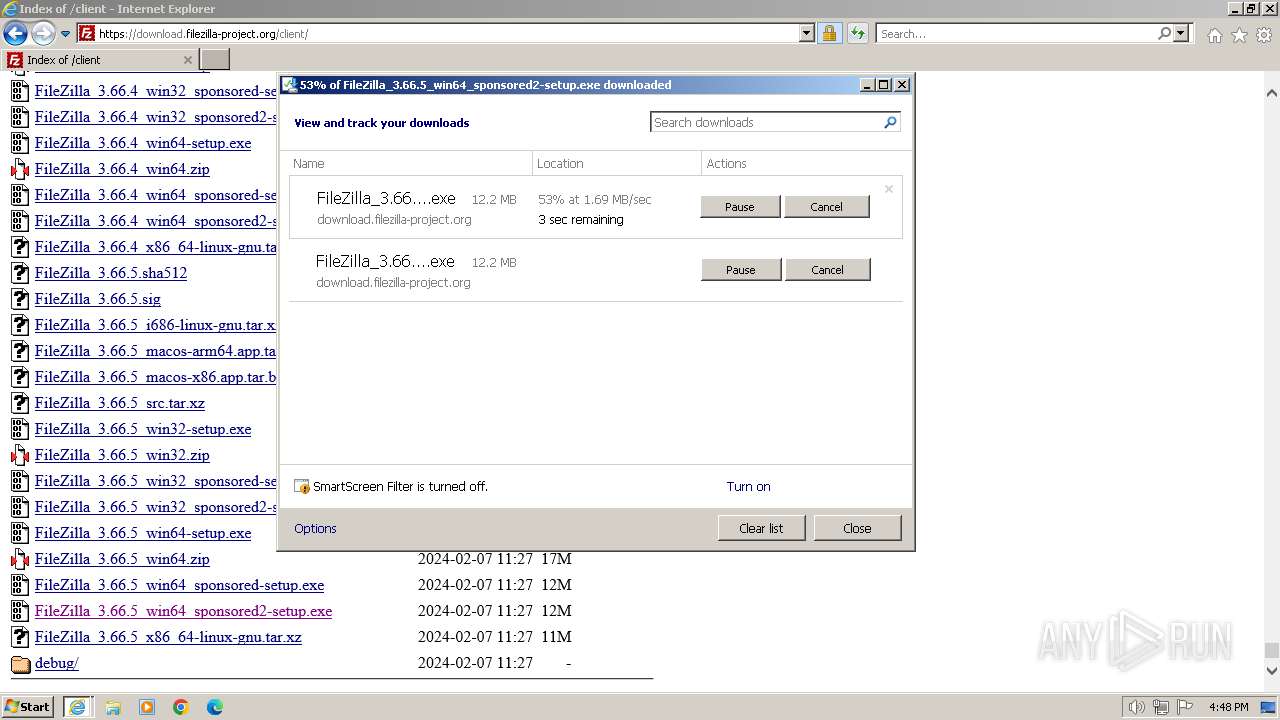Pause the first FileZilla download at 53%
This screenshot has width=1280, height=720.
(739, 207)
